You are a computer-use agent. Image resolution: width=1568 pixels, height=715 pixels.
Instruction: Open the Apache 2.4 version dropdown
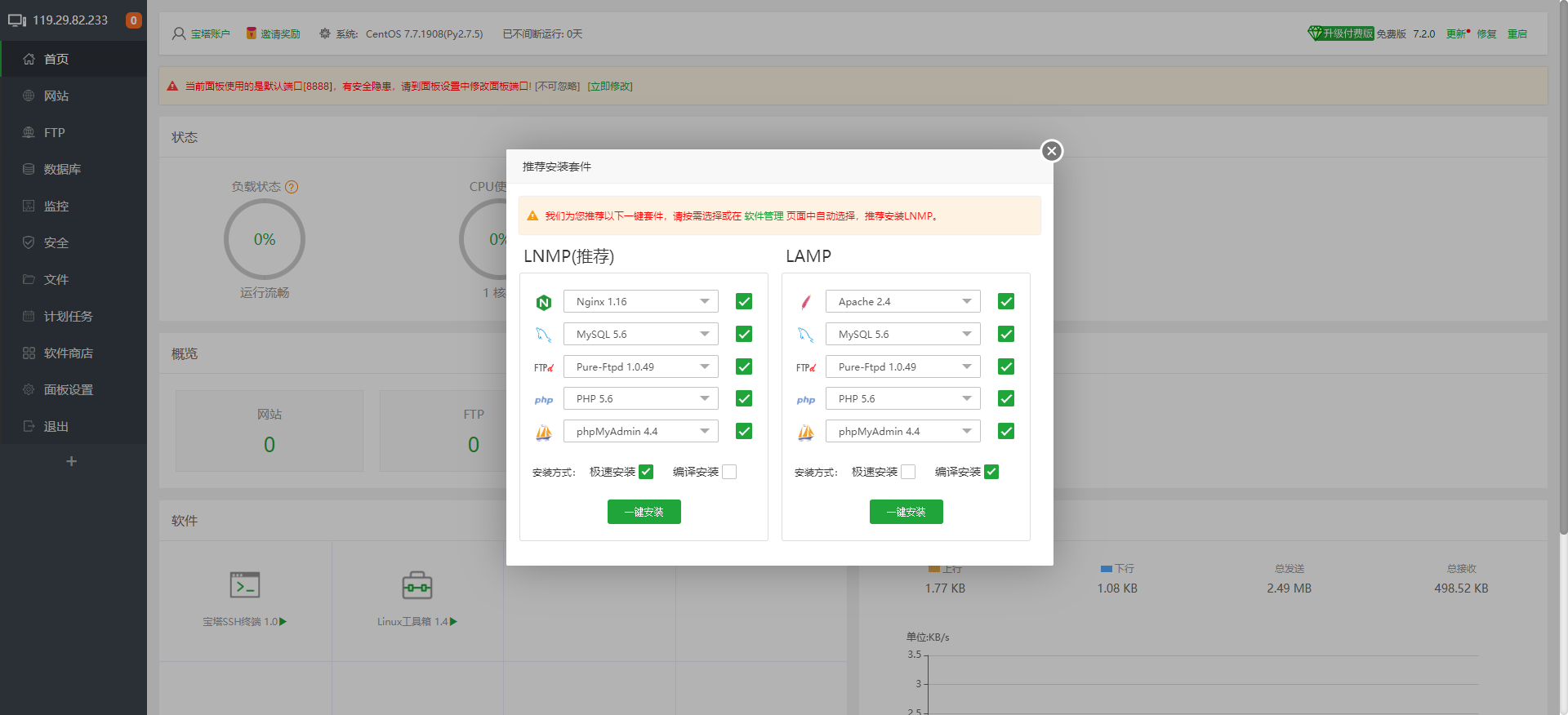point(903,301)
